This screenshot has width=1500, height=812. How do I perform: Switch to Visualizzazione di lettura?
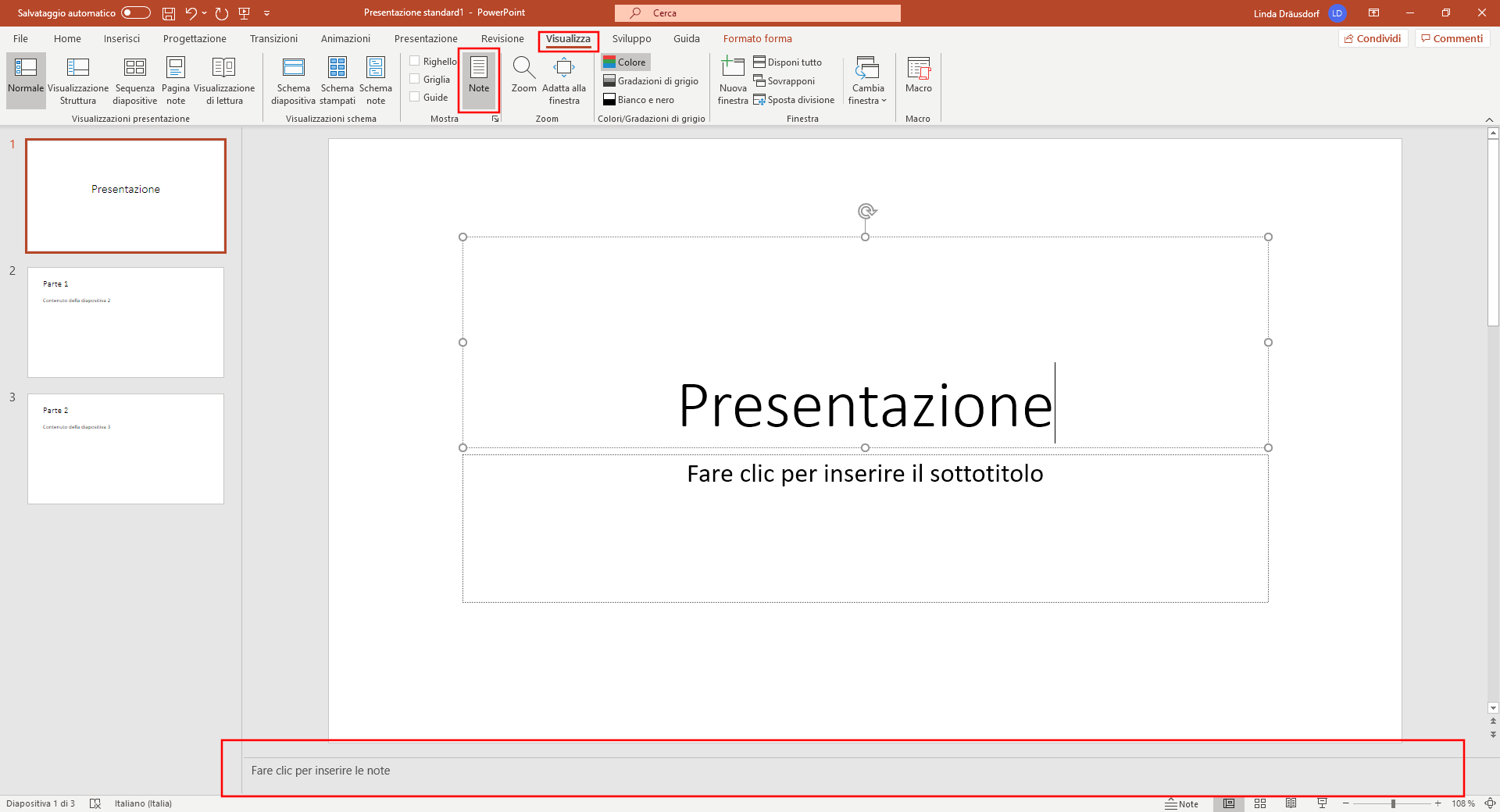click(x=224, y=80)
